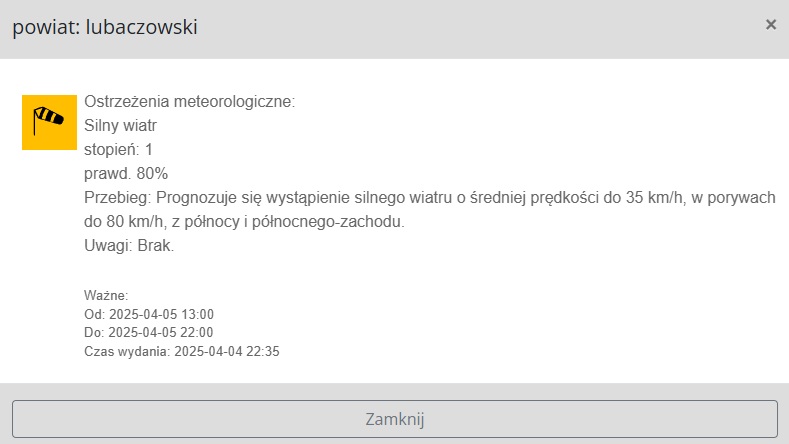Click the "prawd. 80%" probability line
The width and height of the screenshot is (789, 444).
(x=125, y=174)
